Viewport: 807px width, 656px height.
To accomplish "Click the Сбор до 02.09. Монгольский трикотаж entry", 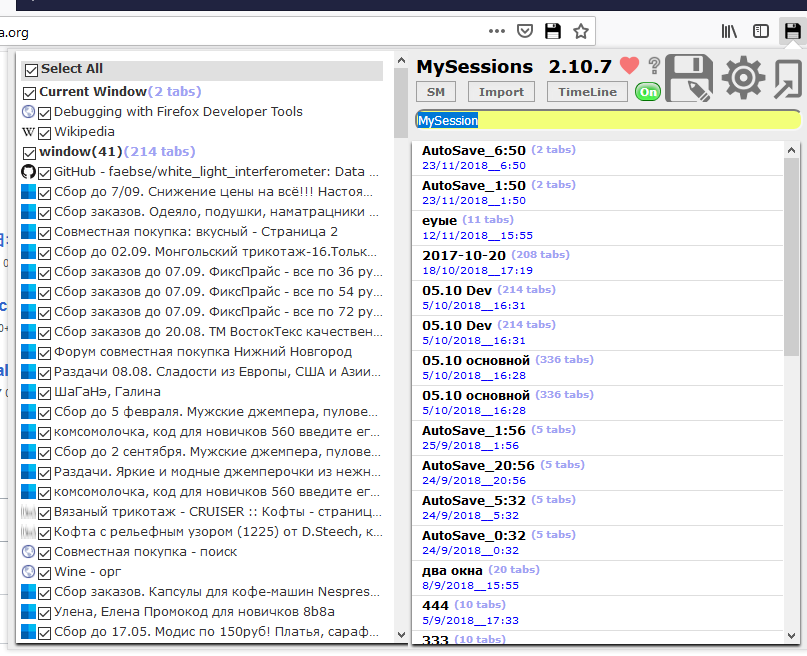I will click(216, 252).
